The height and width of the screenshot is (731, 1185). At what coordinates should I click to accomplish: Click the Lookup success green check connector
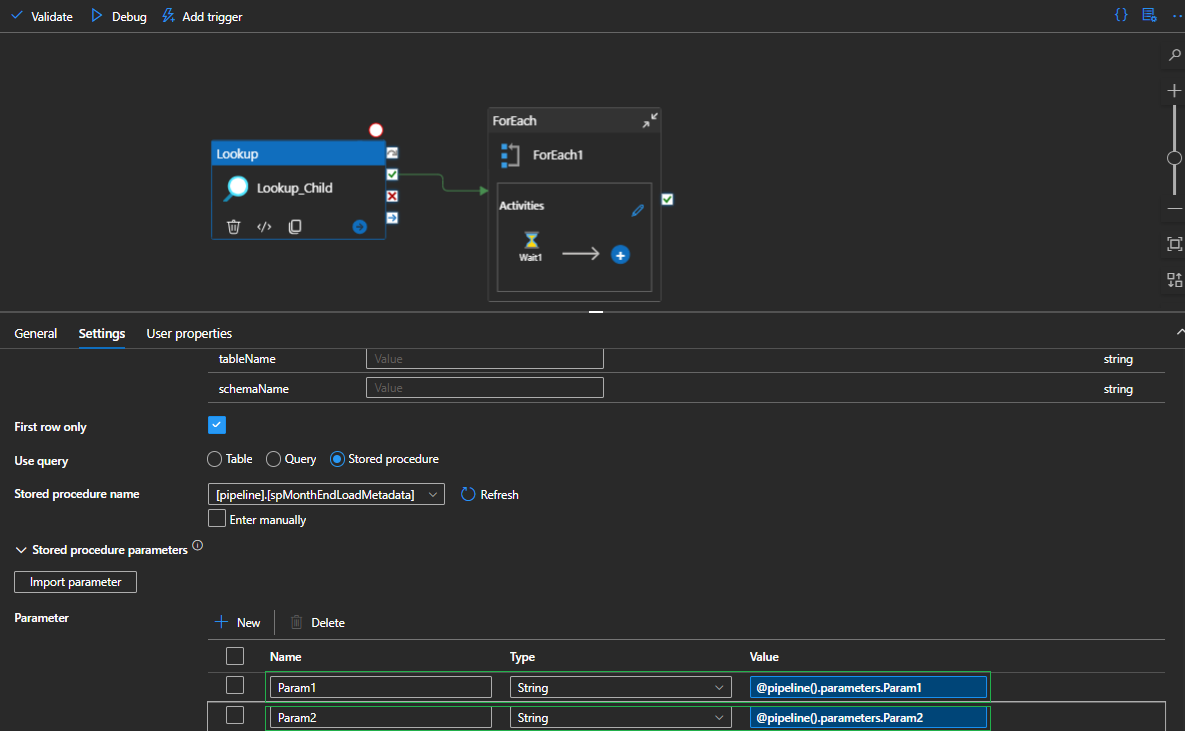point(392,175)
